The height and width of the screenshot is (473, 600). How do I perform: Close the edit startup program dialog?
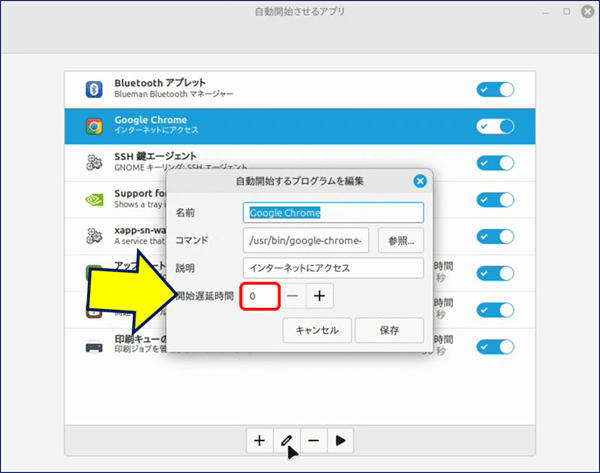pos(420,181)
